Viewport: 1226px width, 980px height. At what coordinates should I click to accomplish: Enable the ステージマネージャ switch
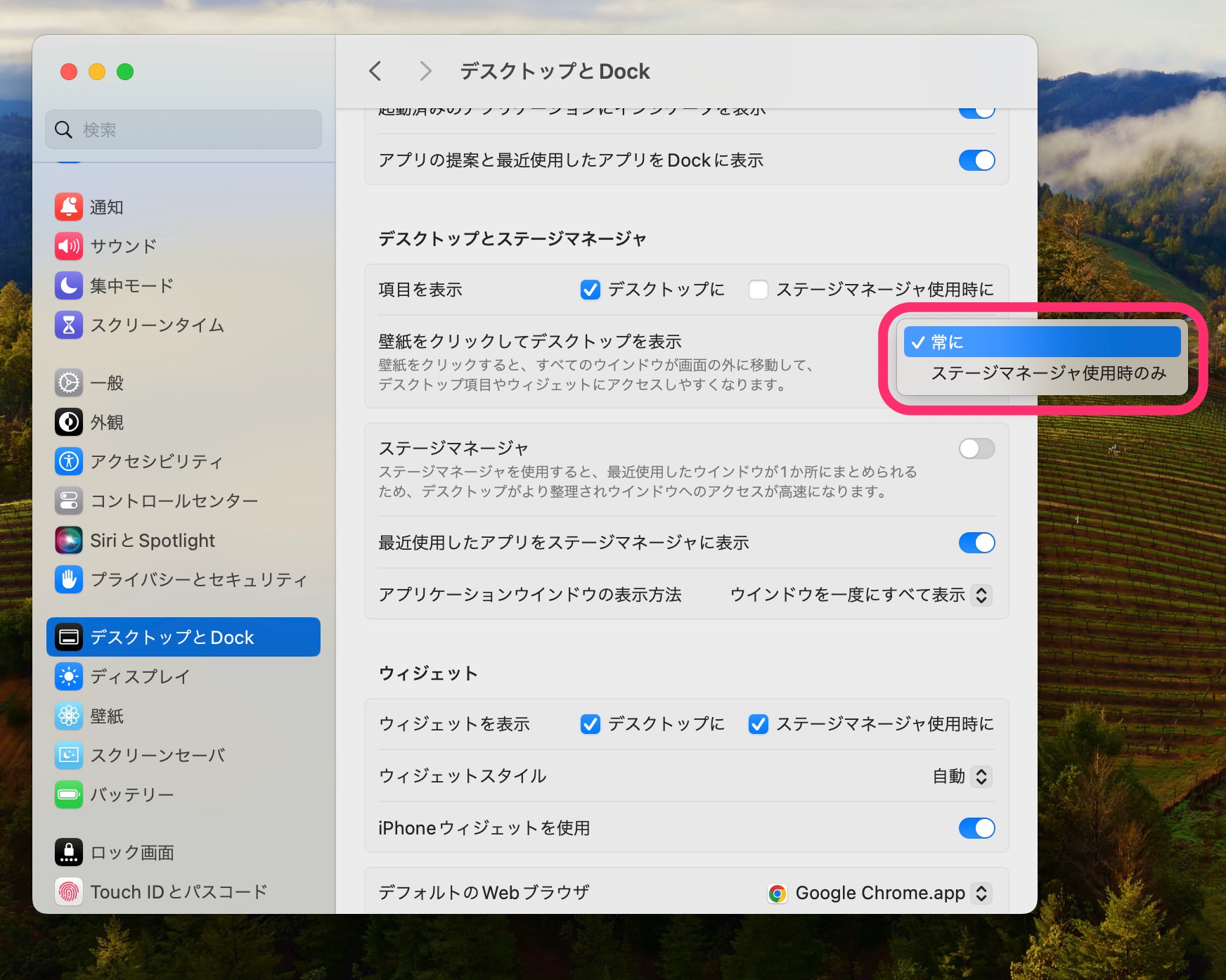977,449
